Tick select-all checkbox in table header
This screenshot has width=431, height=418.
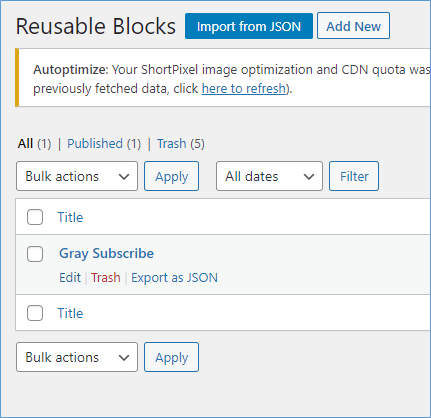(x=35, y=217)
